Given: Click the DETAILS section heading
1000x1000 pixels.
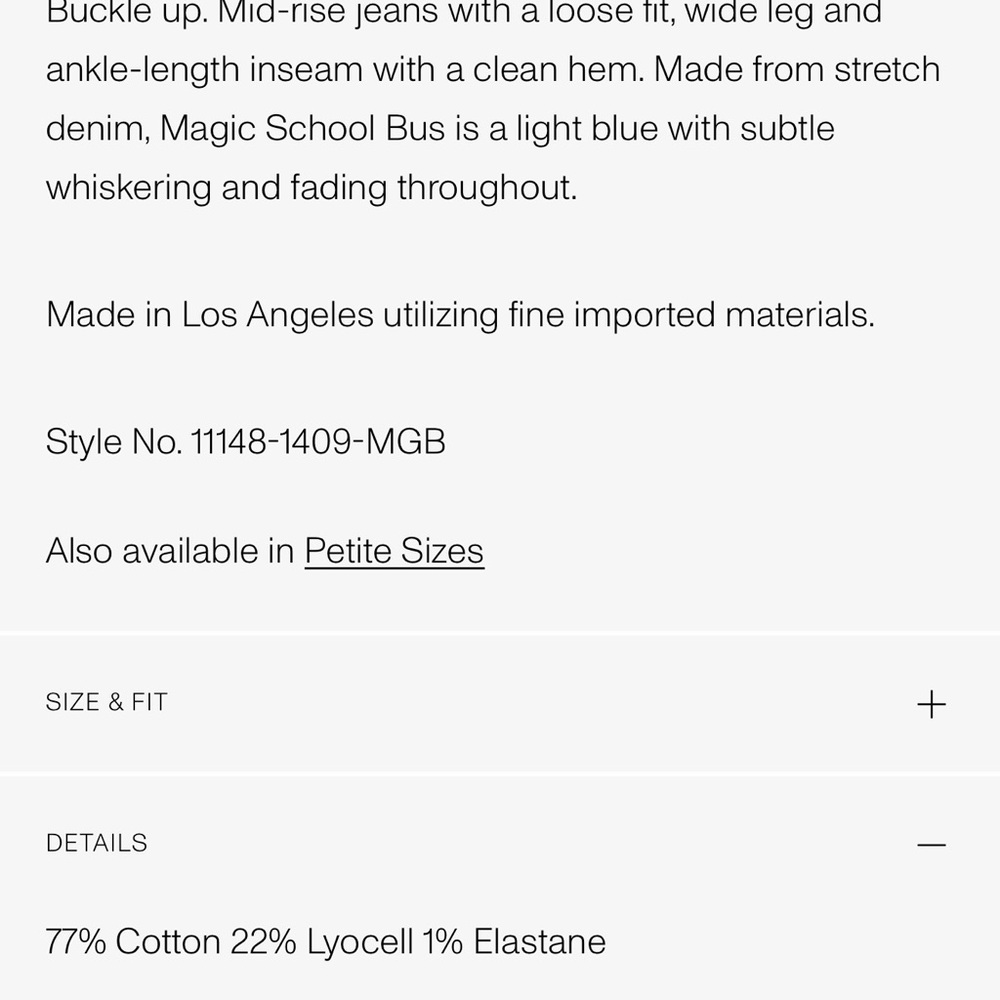Looking at the screenshot, I should [x=96, y=843].
